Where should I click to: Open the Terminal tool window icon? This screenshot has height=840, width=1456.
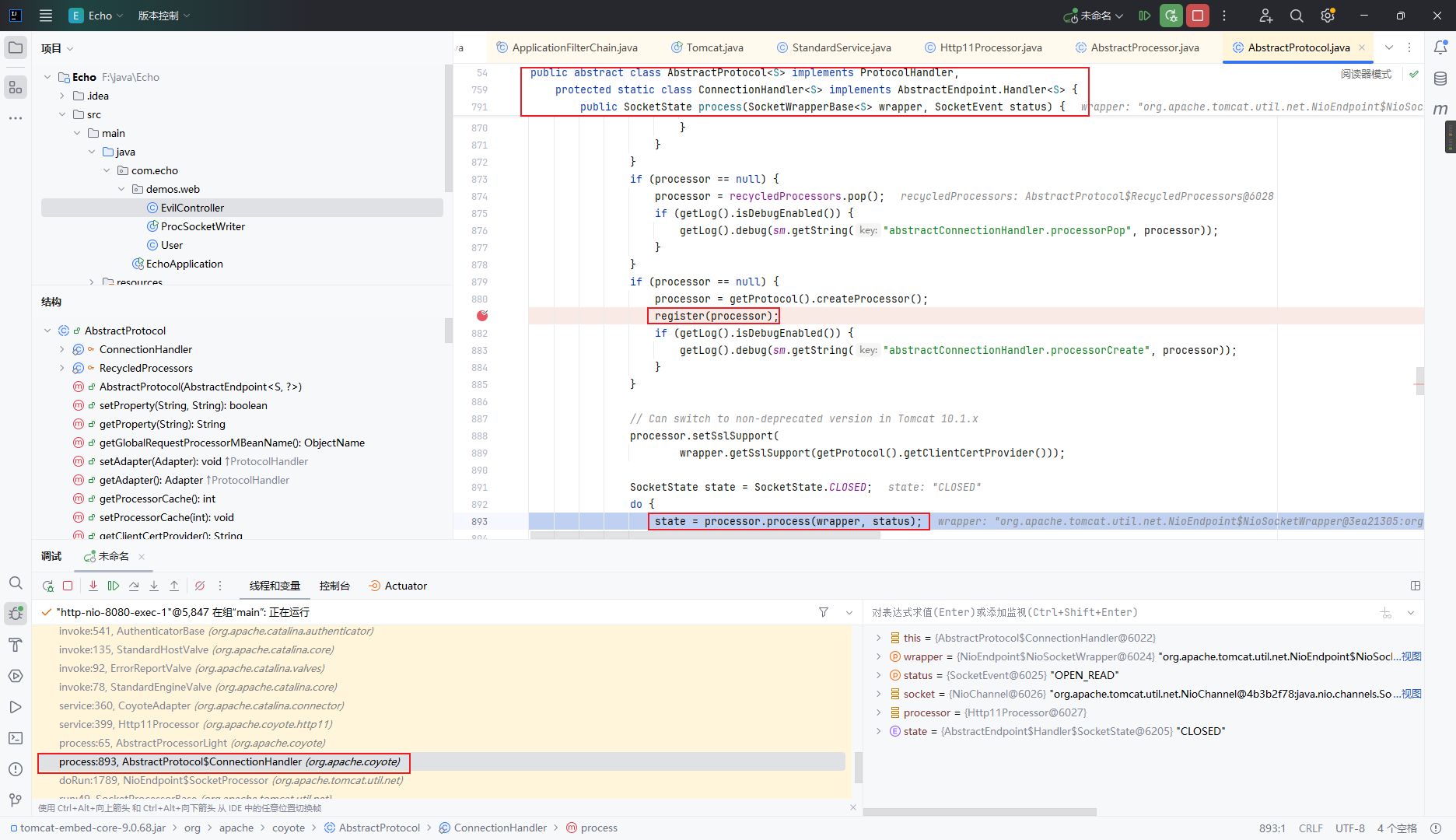16,738
